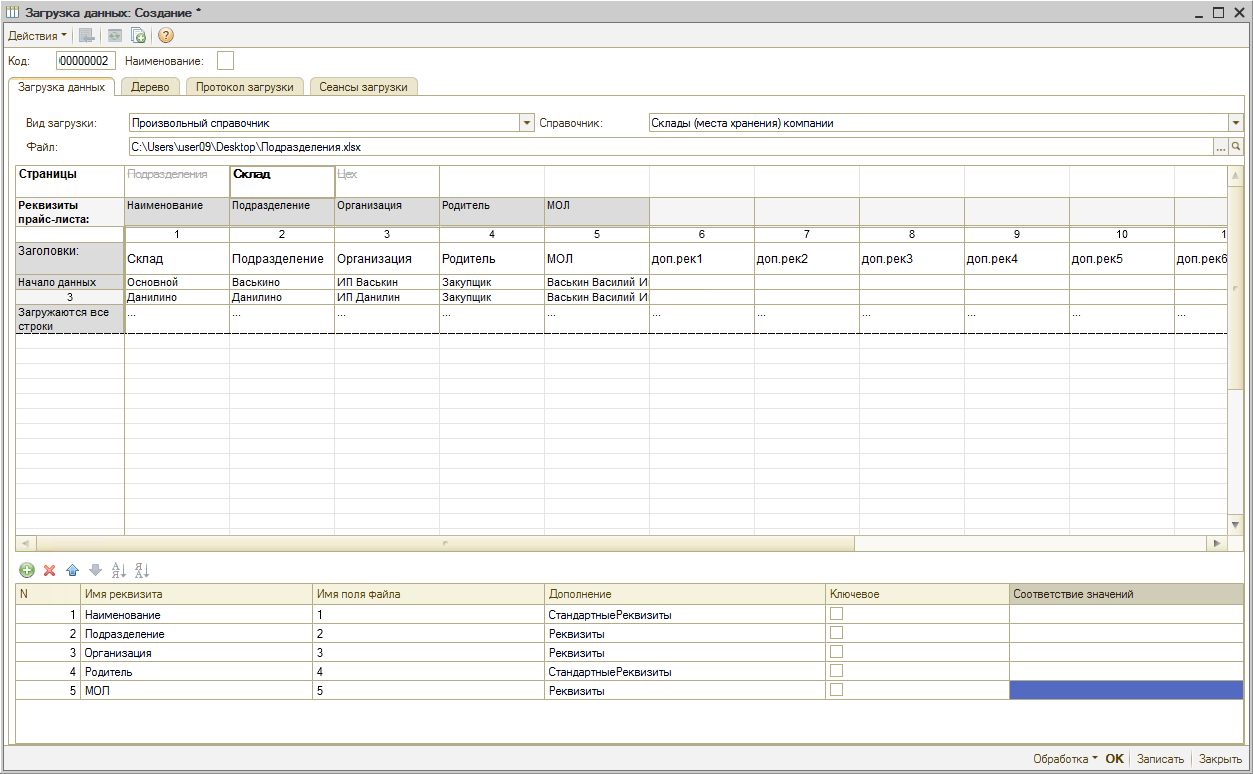Click the green add row icon
Image resolution: width=1253 pixels, height=774 pixels.
[x=27, y=570]
